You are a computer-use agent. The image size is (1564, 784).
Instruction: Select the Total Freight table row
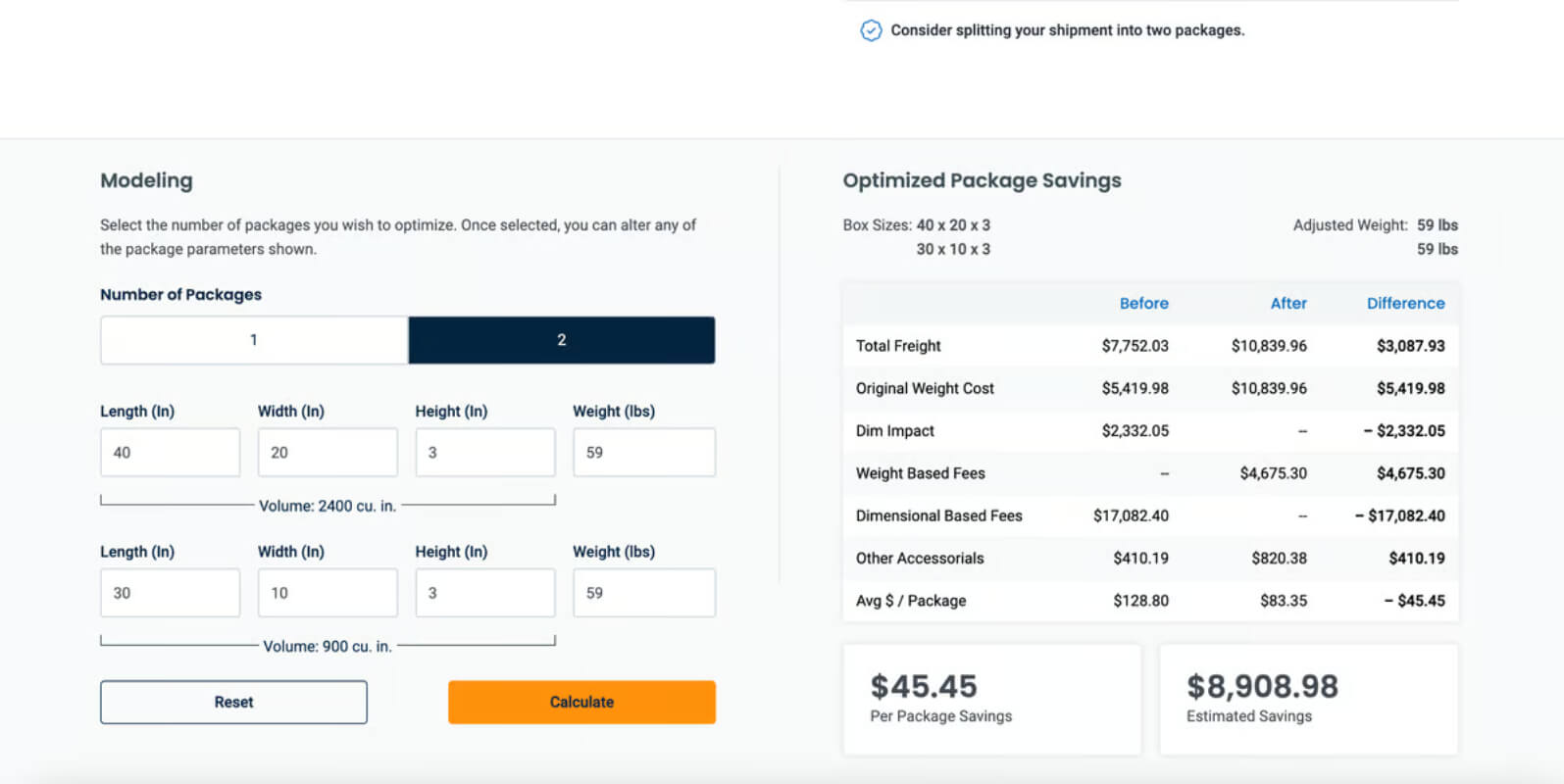pos(1150,346)
